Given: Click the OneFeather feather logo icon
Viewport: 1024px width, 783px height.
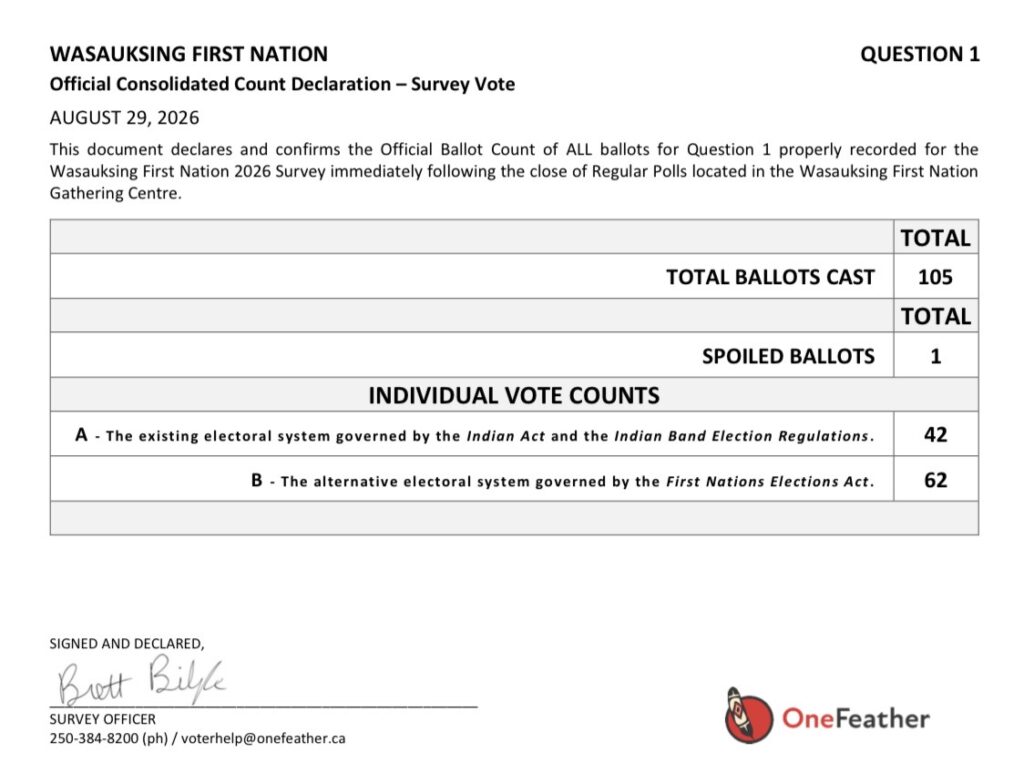Looking at the screenshot, I should 748,716.
